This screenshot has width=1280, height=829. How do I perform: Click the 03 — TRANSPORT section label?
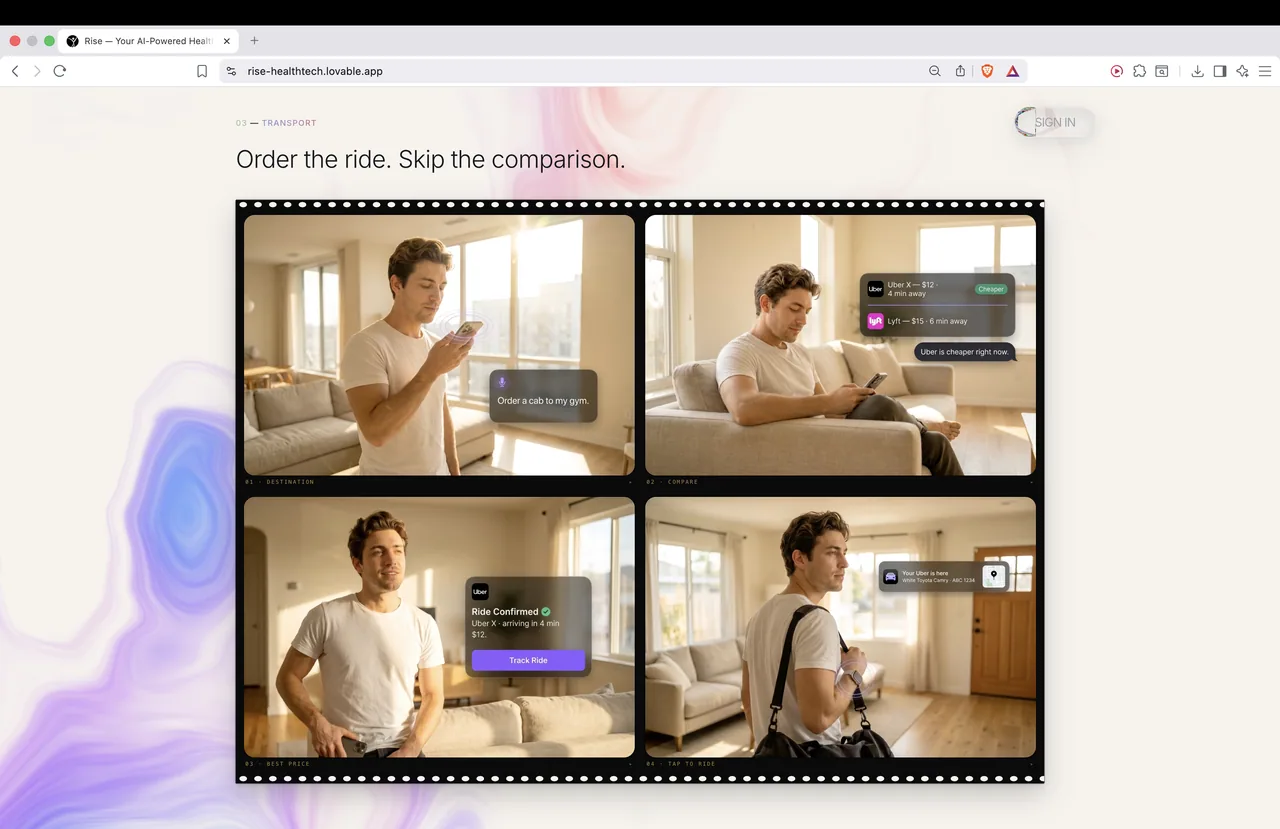coord(276,123)
